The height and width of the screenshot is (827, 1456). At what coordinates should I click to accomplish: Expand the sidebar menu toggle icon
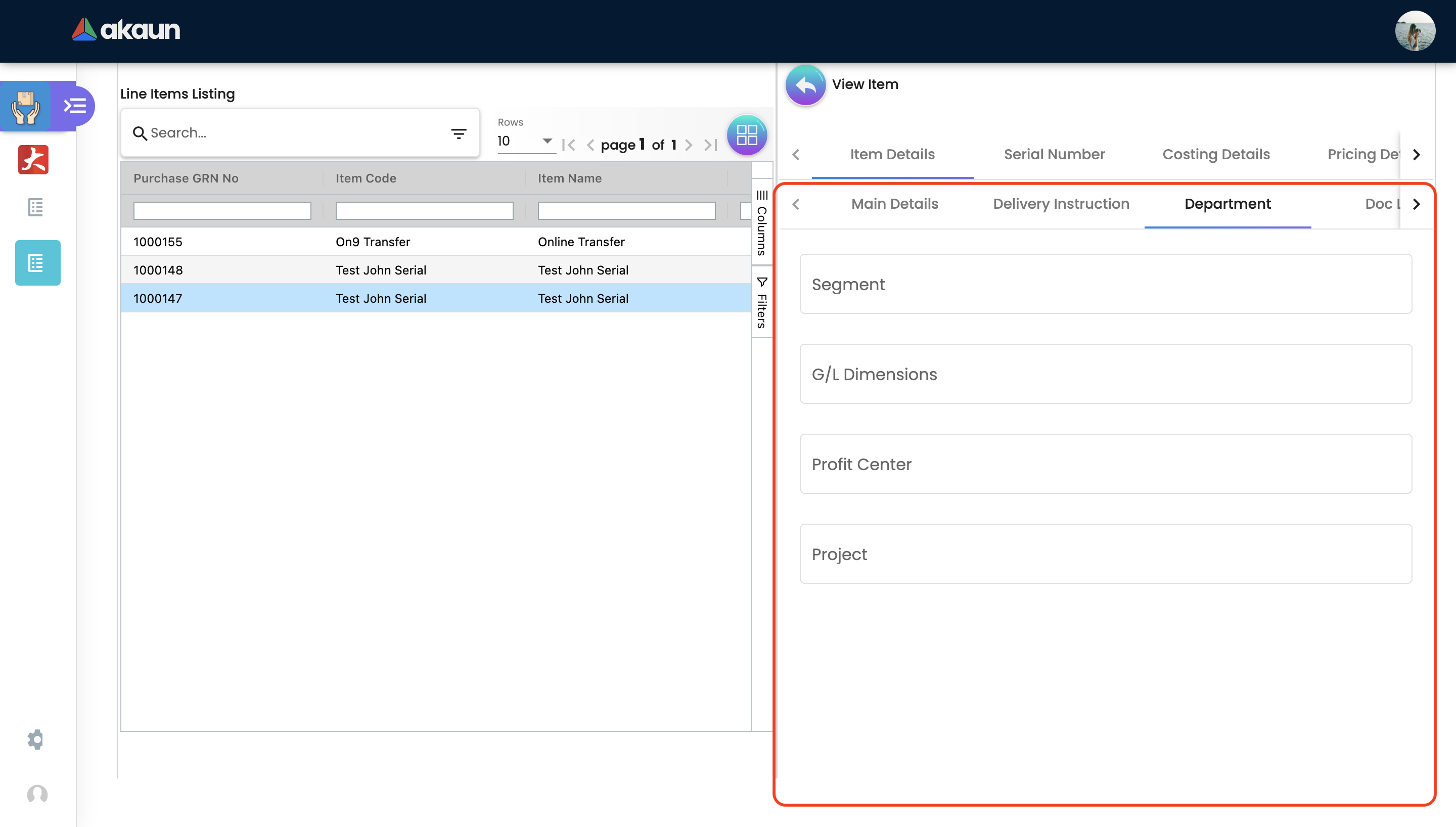tap(75, 106)
